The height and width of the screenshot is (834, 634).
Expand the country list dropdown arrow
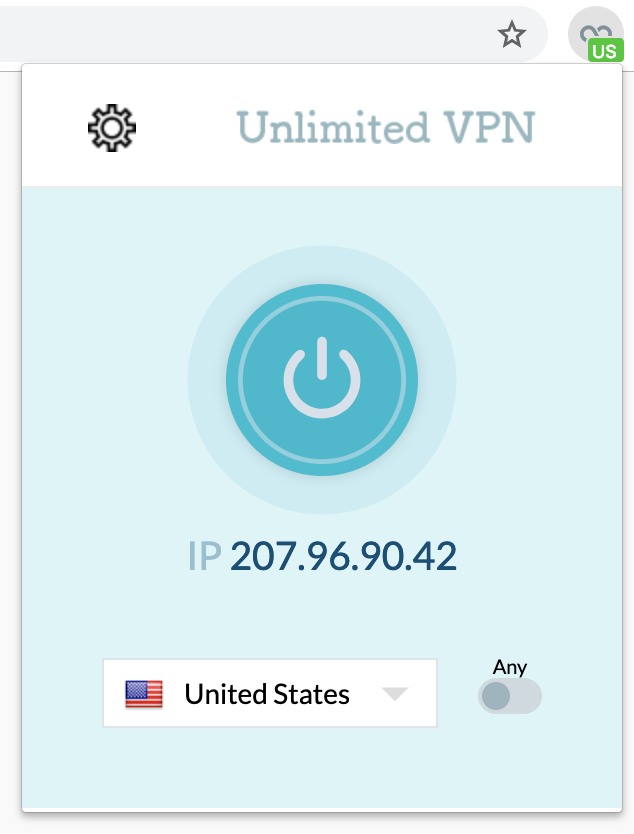[395, 694]
